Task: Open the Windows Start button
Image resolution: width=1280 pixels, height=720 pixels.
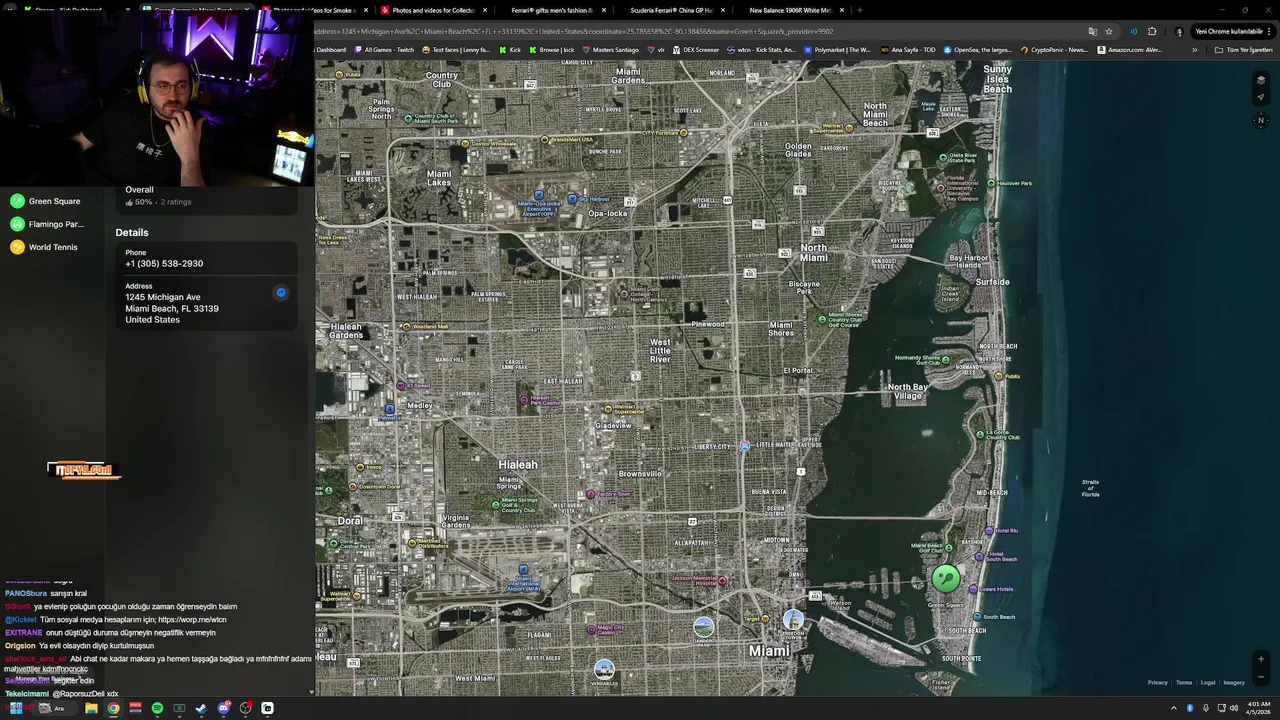Action: 16,708
